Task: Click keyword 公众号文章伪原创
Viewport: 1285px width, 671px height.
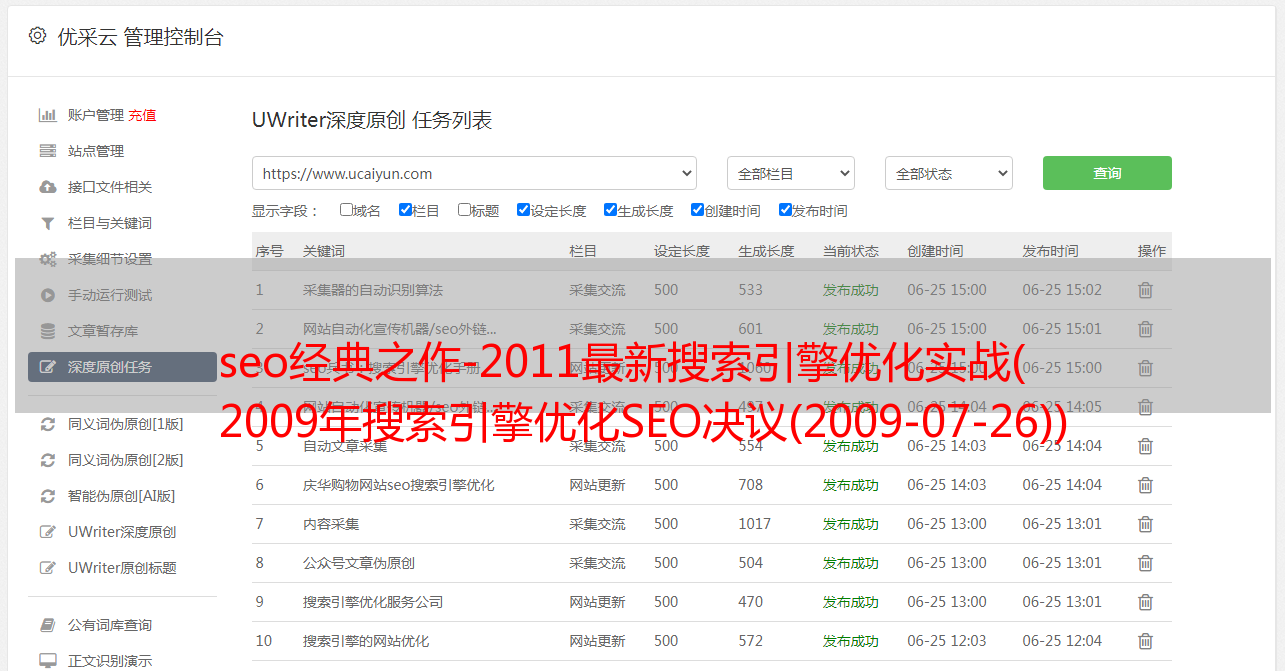Action: click(x=359, y=563)
